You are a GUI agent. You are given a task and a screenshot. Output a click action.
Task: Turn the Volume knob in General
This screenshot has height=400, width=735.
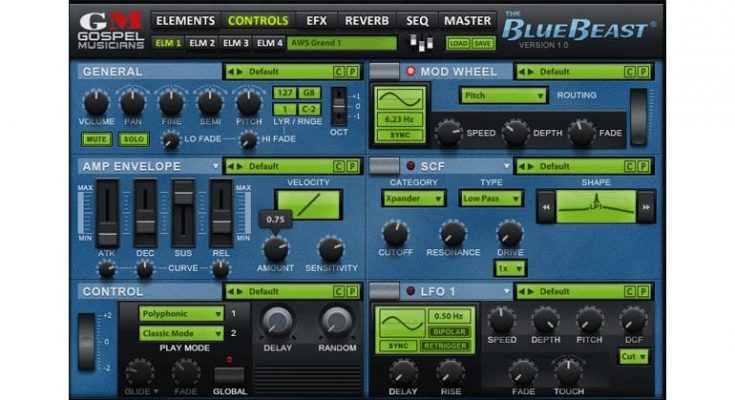point(95,102)
